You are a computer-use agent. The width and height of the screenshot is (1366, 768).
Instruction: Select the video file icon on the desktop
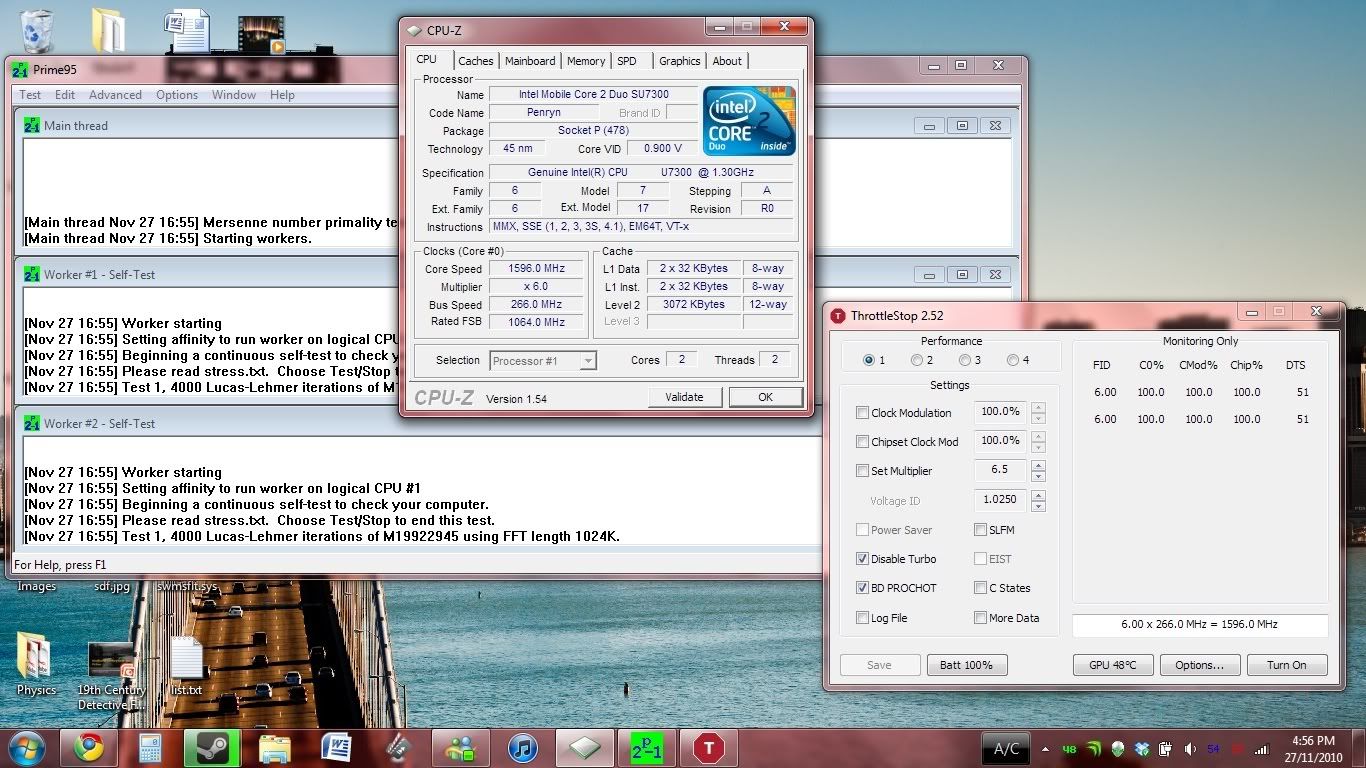pyautogui.click(x=260, y=33)
